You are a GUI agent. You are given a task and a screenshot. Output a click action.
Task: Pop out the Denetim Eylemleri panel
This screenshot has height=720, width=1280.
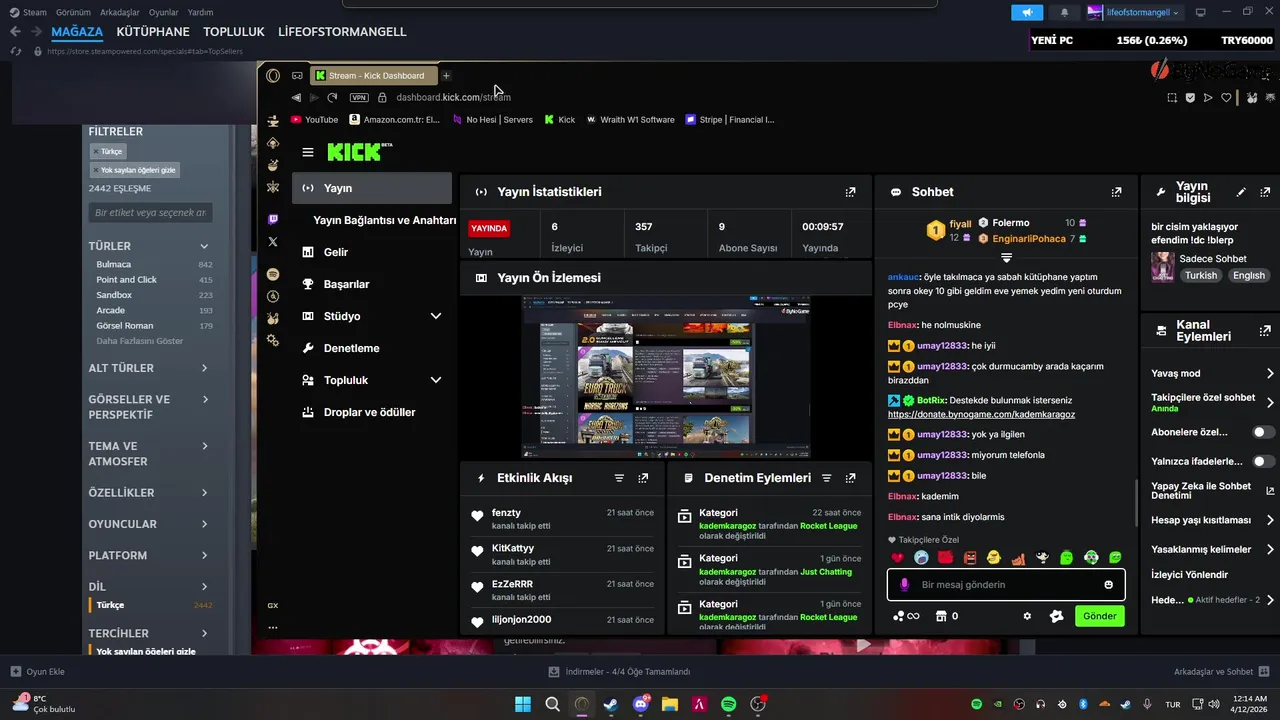tap(850, 478)
